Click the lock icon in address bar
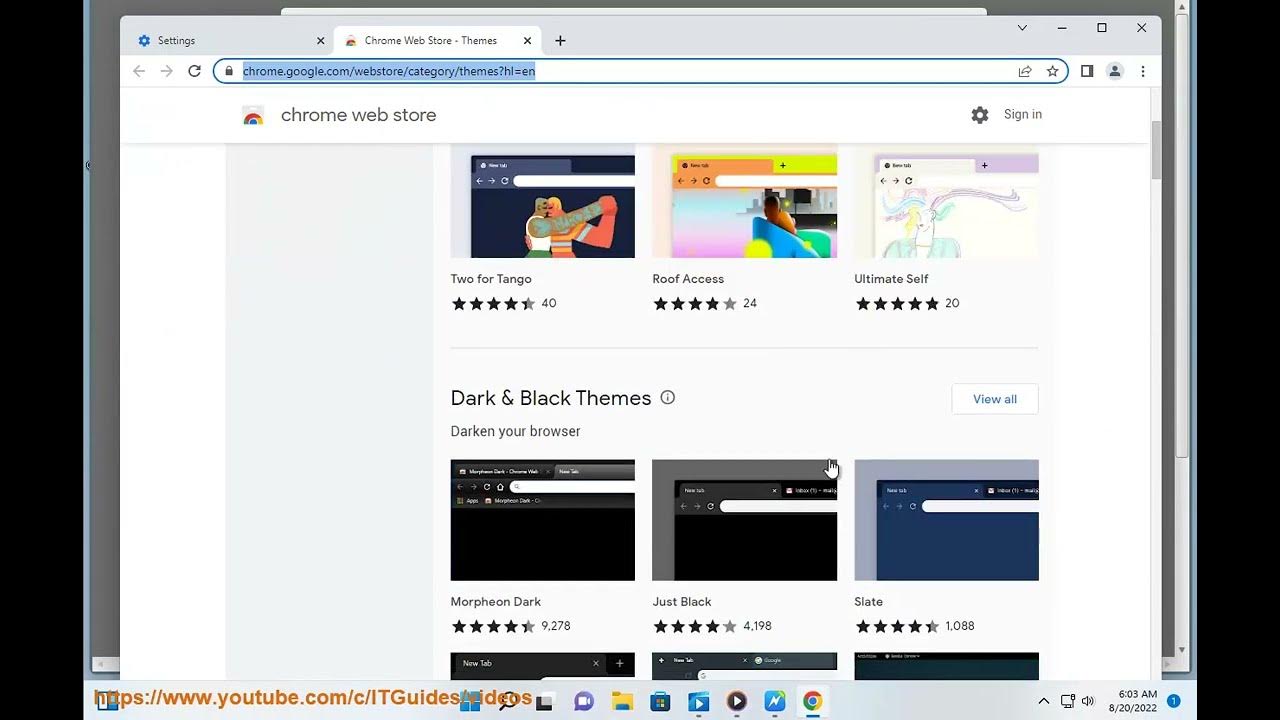 point(229,71)
